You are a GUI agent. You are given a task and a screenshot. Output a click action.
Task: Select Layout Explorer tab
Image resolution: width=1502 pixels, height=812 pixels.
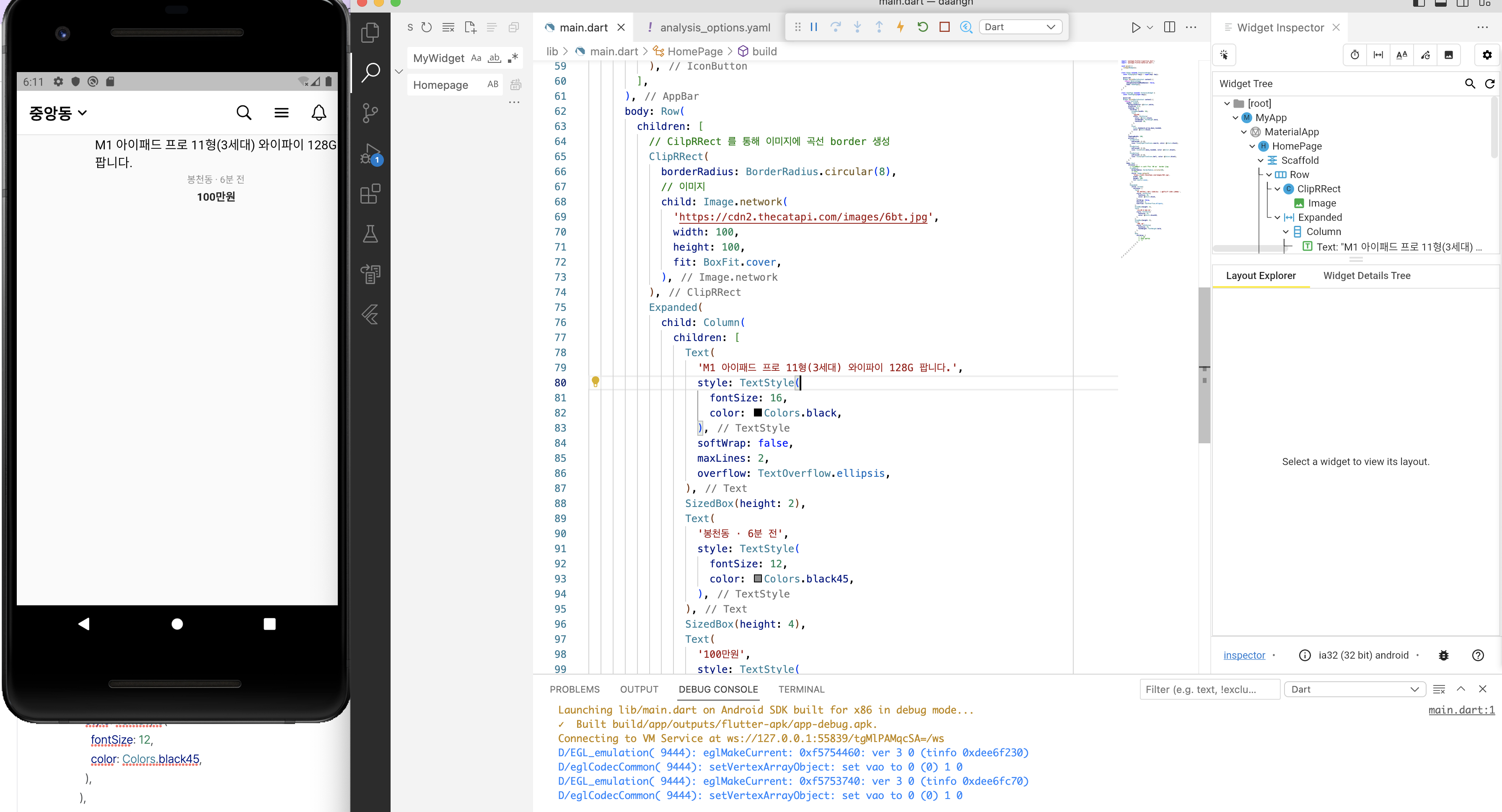pyautogui.click(x=1261, y=276)
